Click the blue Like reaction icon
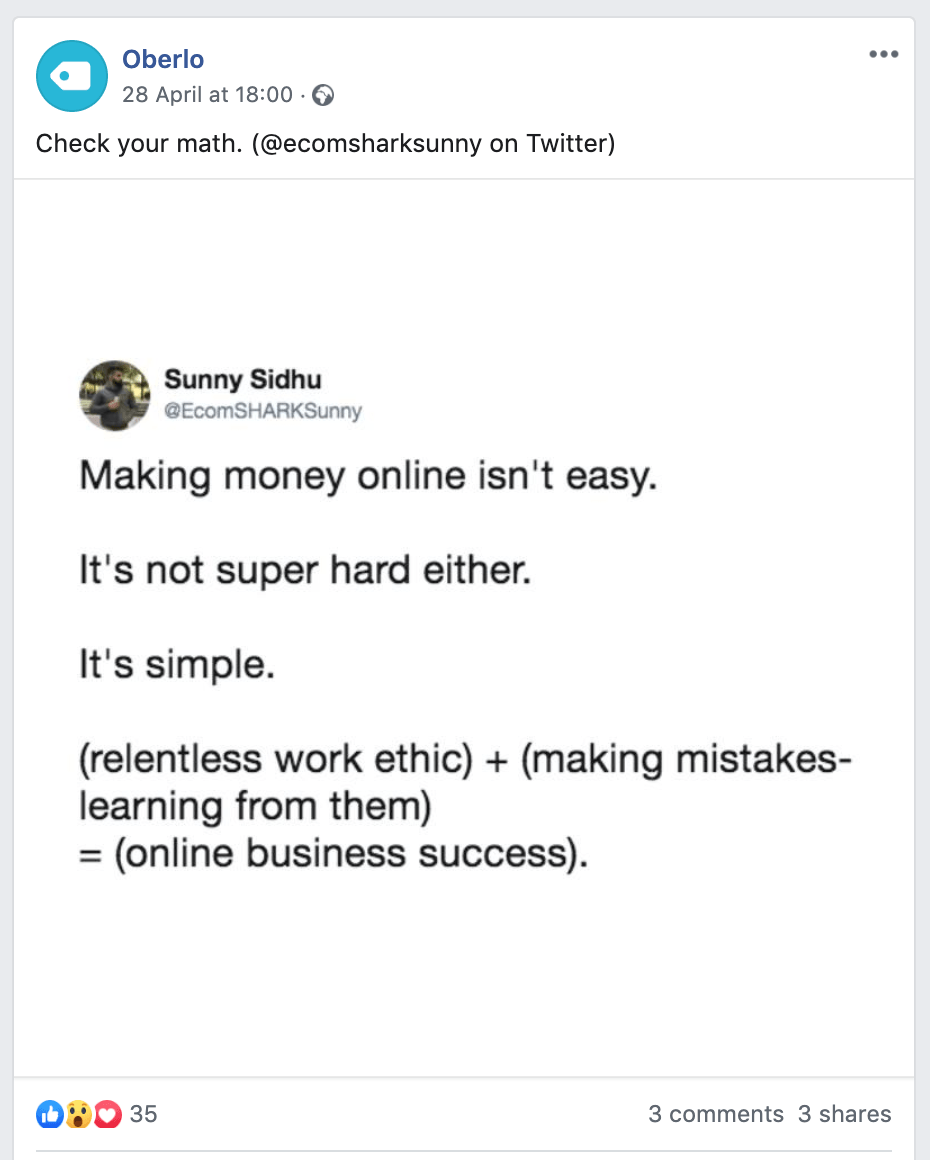 49,1113
